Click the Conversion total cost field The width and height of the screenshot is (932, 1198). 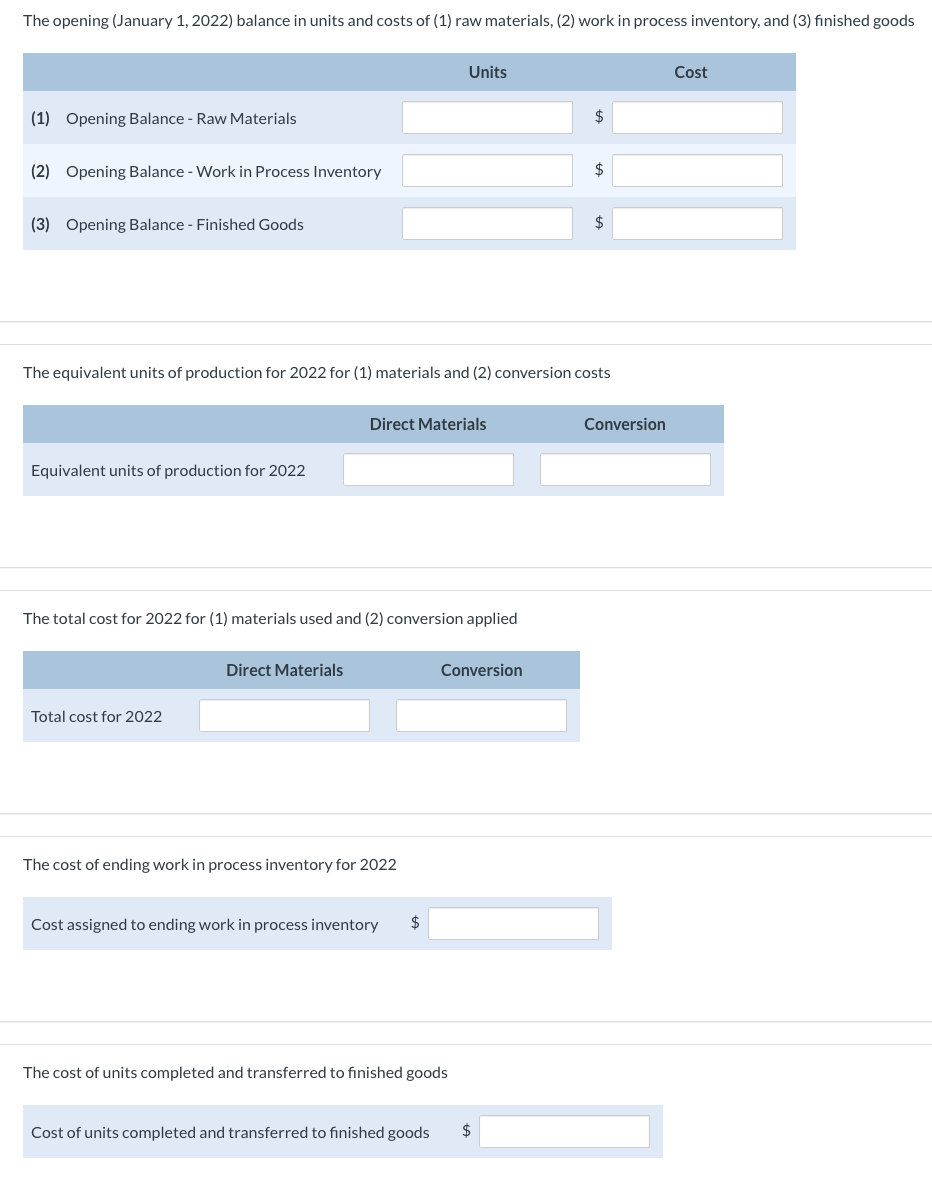(x=481, y=715)
